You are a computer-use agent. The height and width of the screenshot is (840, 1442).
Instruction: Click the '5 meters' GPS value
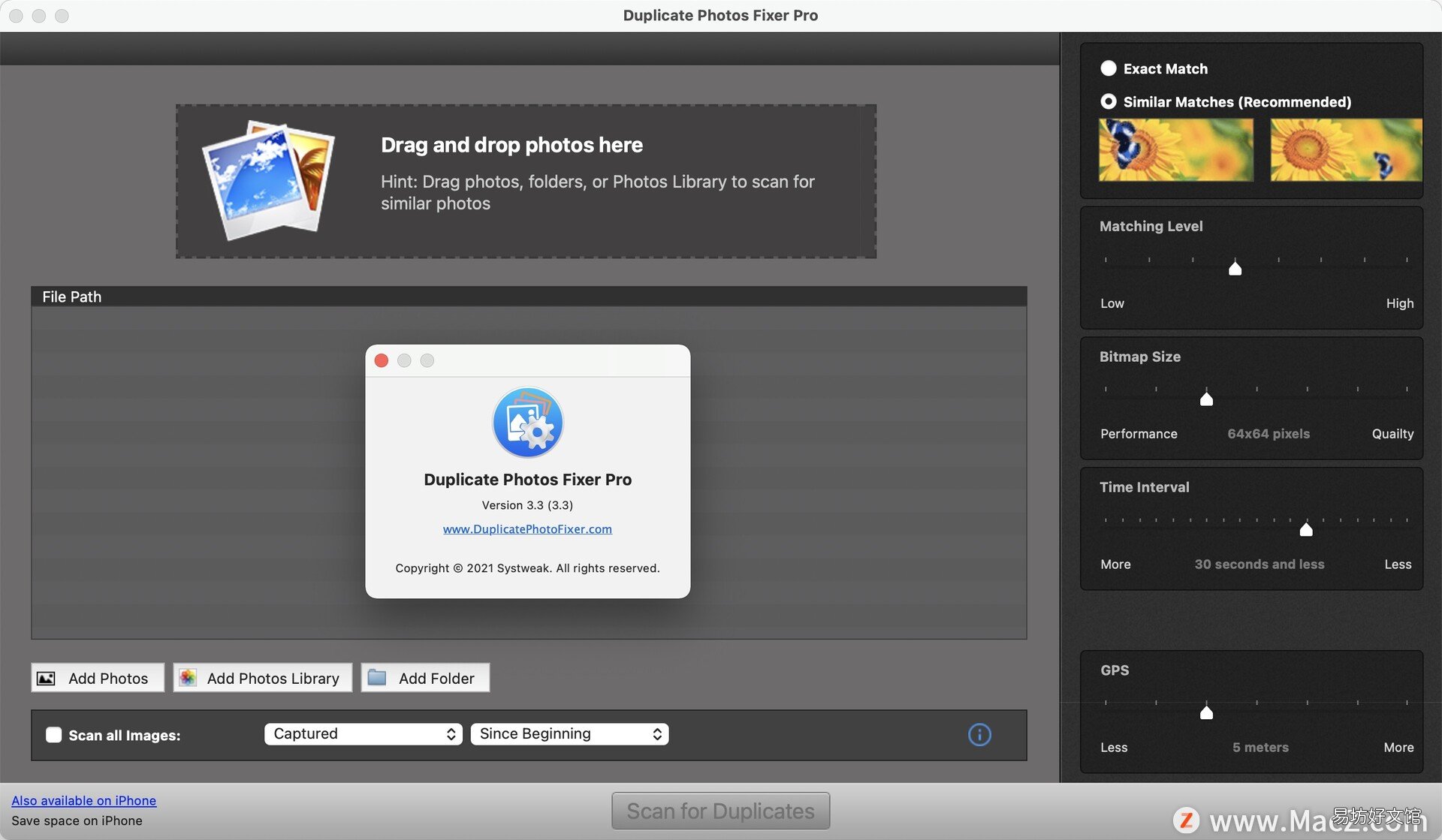coord(1260,748)
